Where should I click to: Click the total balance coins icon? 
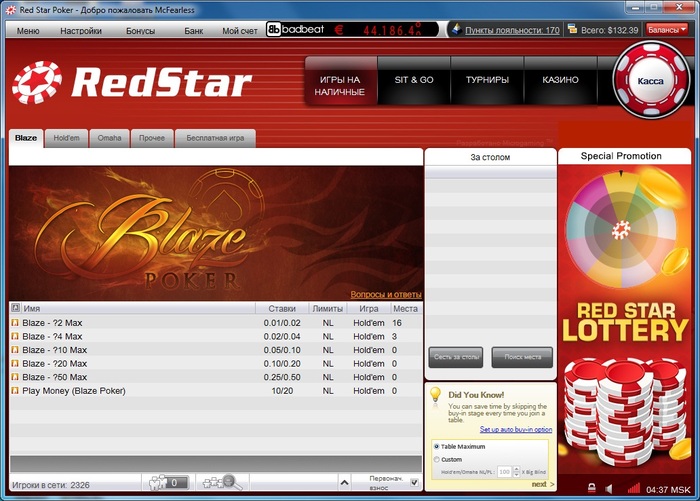pyautogui.click(x=572, y=29)
